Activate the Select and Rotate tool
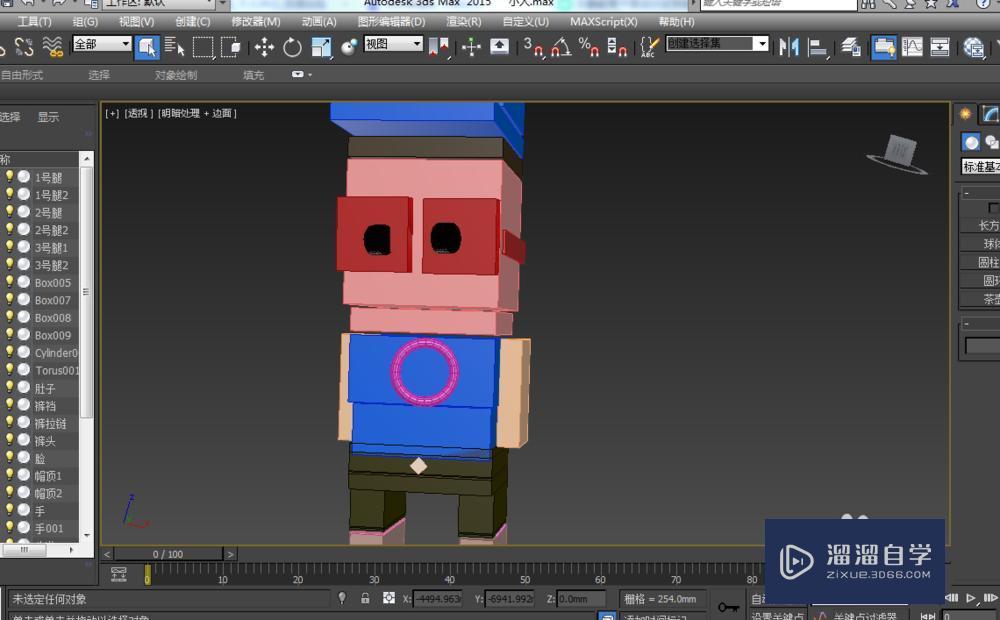Screen dimensions: 1000x620 (x=292, y=46)
